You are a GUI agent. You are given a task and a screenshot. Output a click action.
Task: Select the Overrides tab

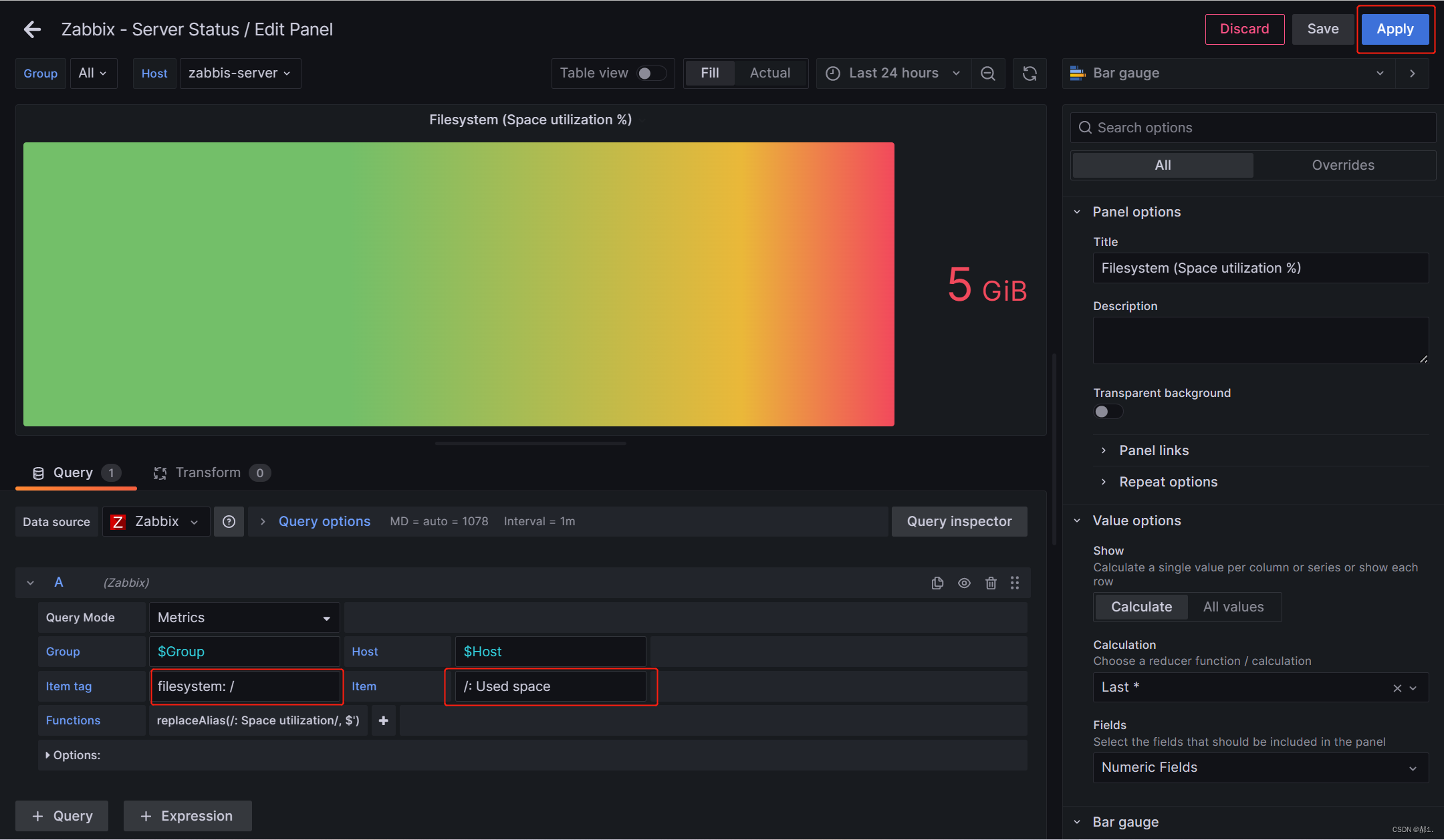coord(1342,165)
